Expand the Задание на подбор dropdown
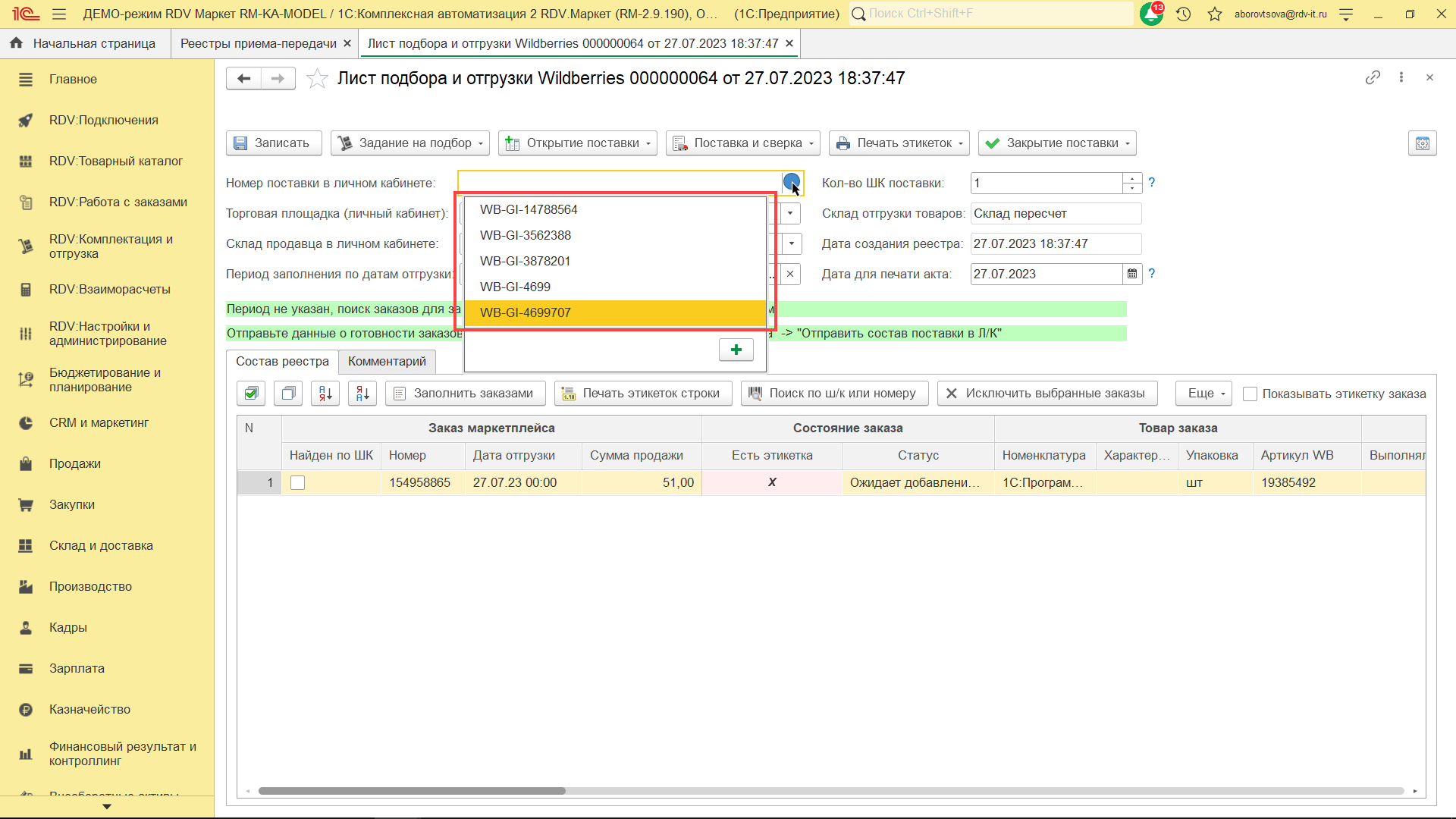 point(410,143)
